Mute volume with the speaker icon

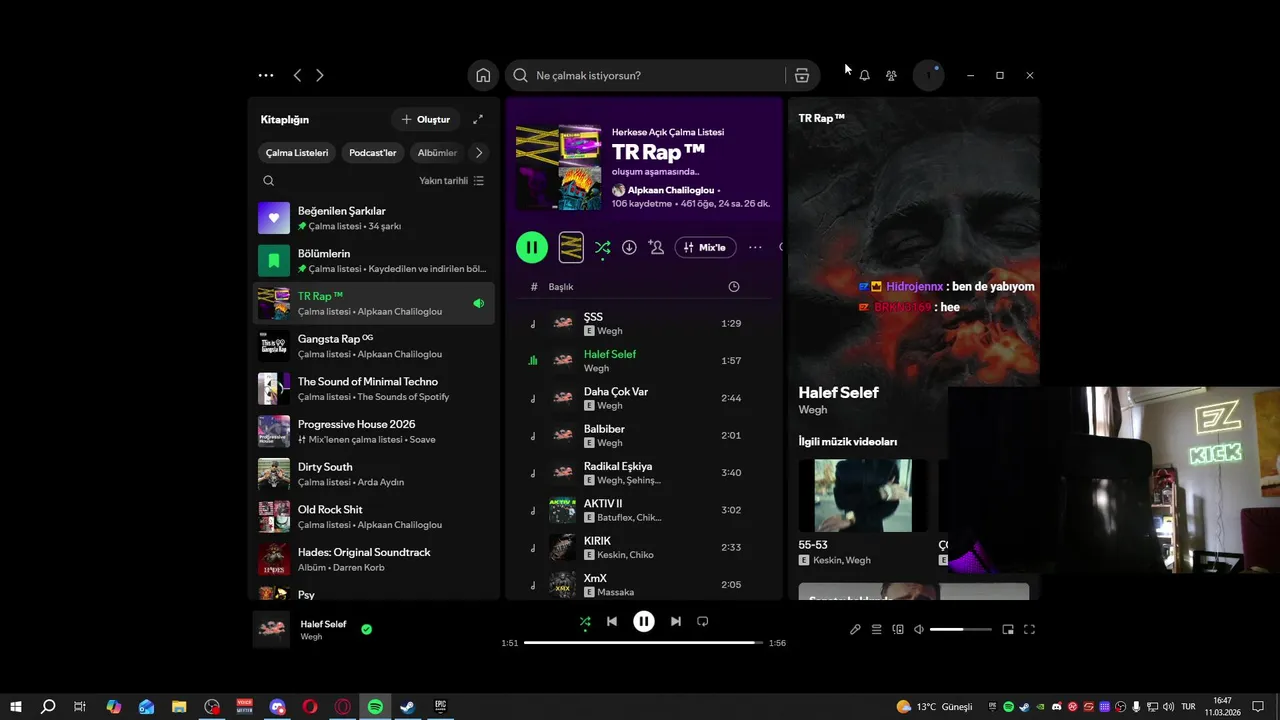[919, 629]
